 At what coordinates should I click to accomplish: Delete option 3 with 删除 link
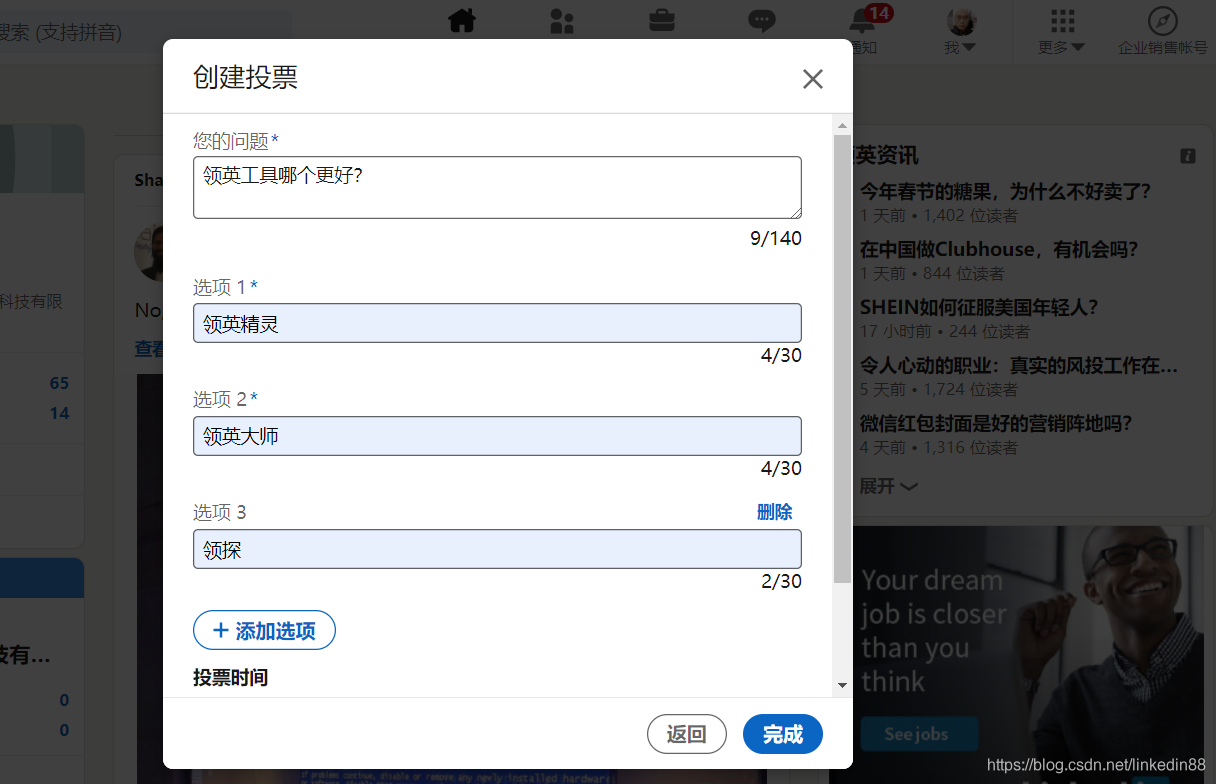(774, 512)
